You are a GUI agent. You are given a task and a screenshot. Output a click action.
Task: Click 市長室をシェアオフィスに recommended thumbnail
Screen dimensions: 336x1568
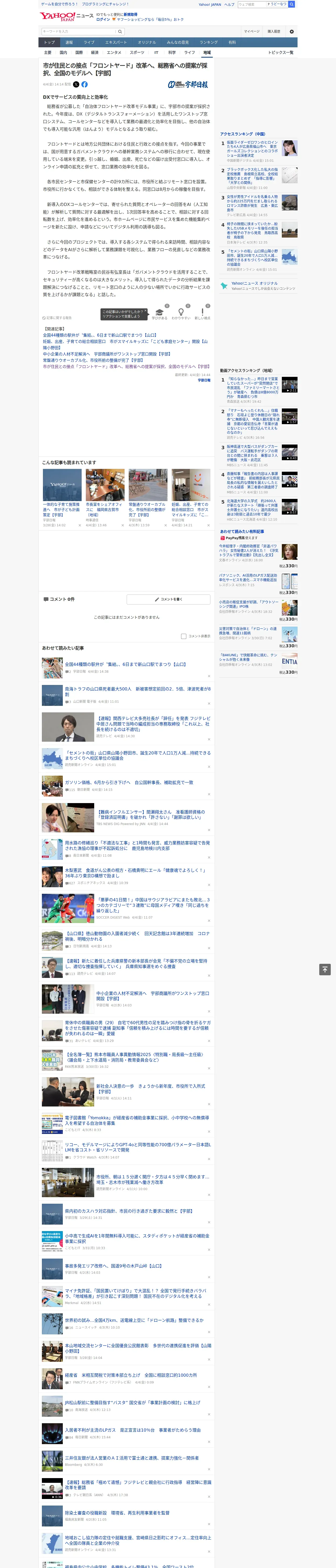tap(105, 485)
